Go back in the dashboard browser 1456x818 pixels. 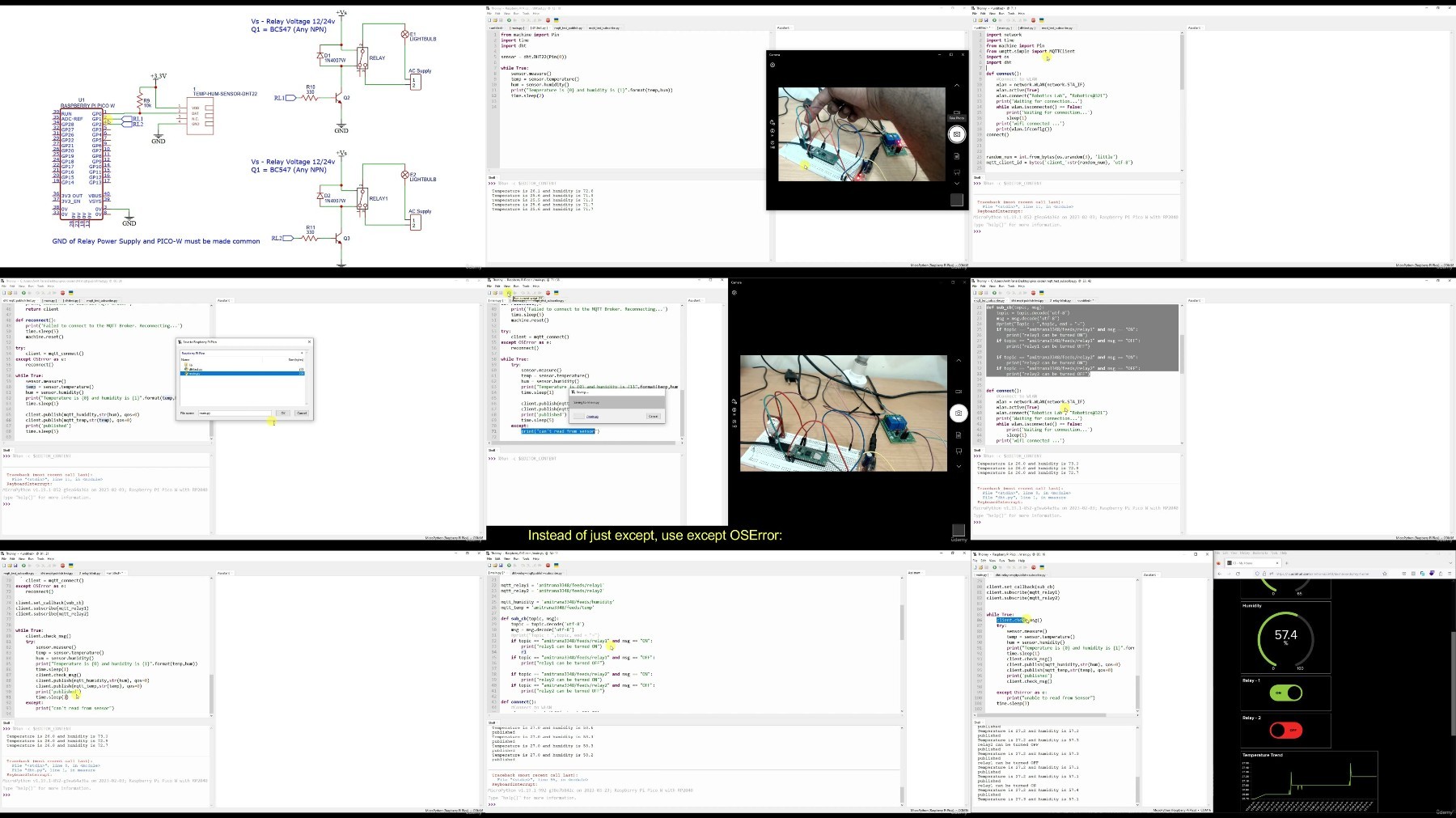coord(1220,574)
